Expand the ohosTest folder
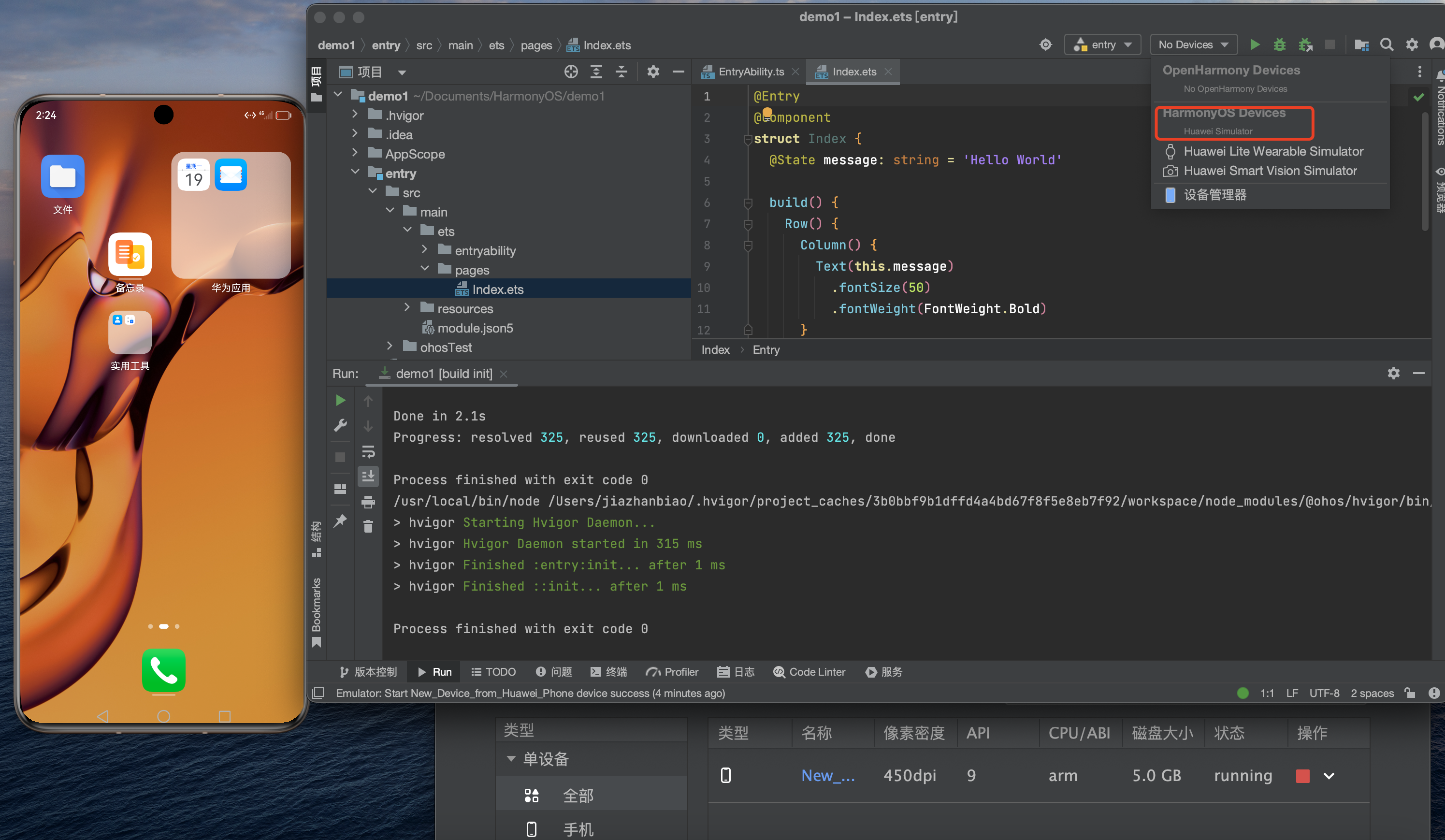This screenshot has height=840, width=1445. pyautogui.click(x=390, y=346)
